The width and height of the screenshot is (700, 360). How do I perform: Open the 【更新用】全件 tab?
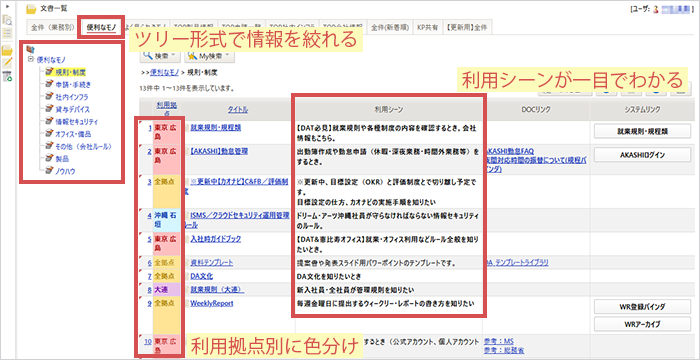point(467,28)
